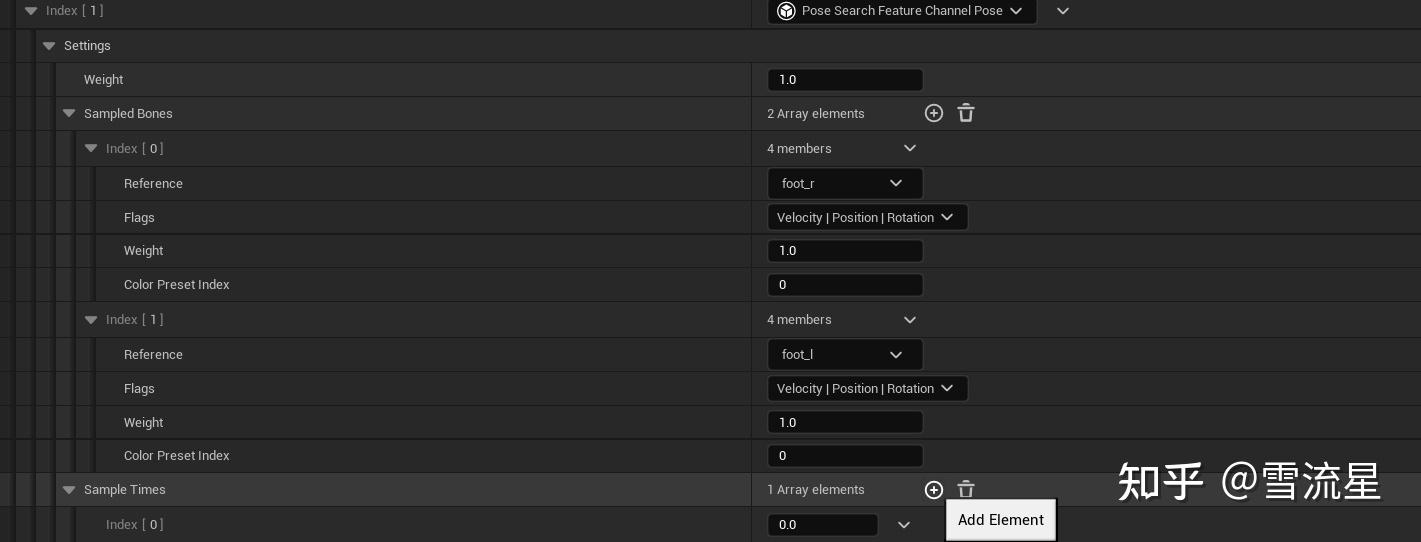Click the Settings Weight value field
Screen dimensions: 1421x542
844,80
